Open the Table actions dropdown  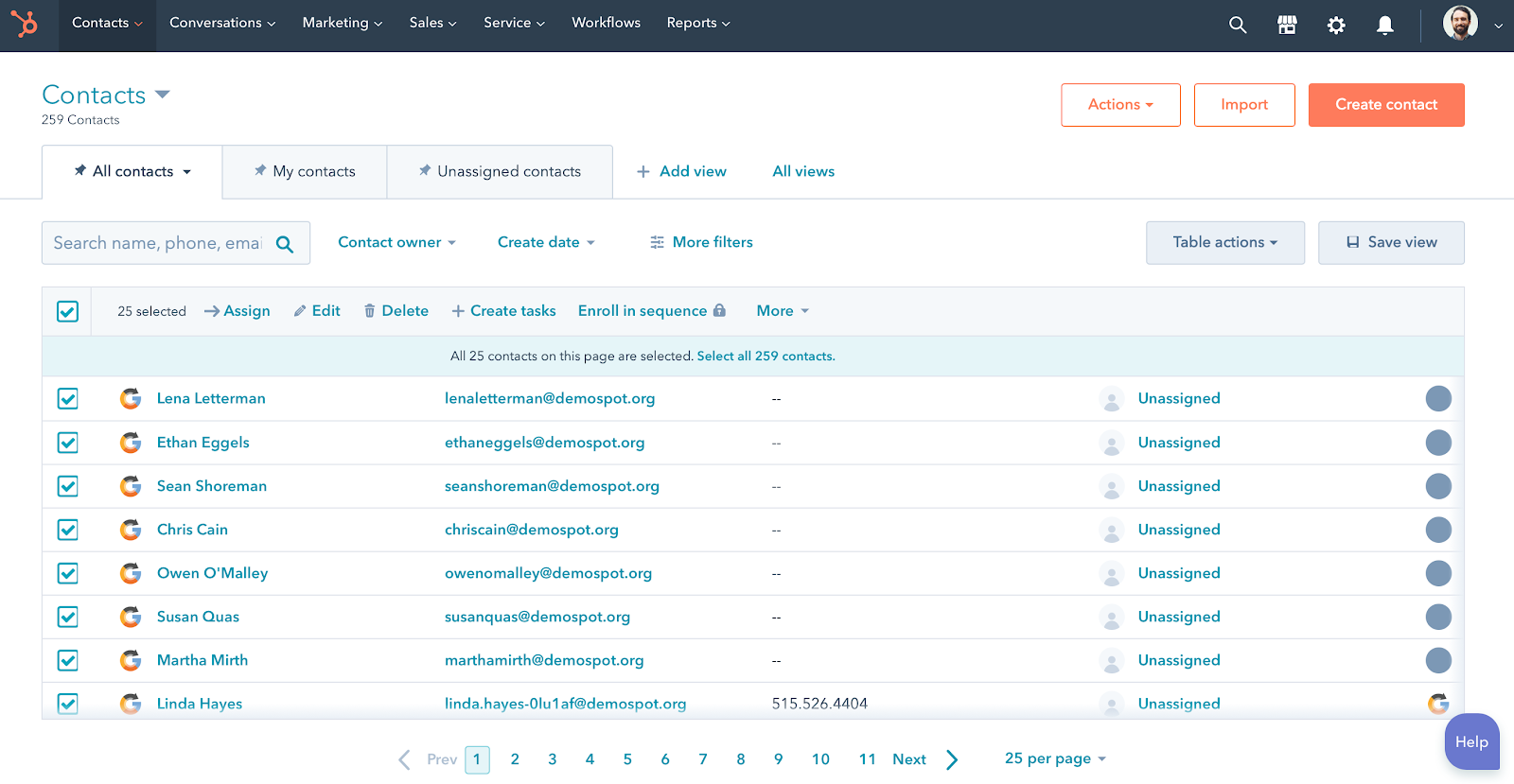click(1225, 243)
